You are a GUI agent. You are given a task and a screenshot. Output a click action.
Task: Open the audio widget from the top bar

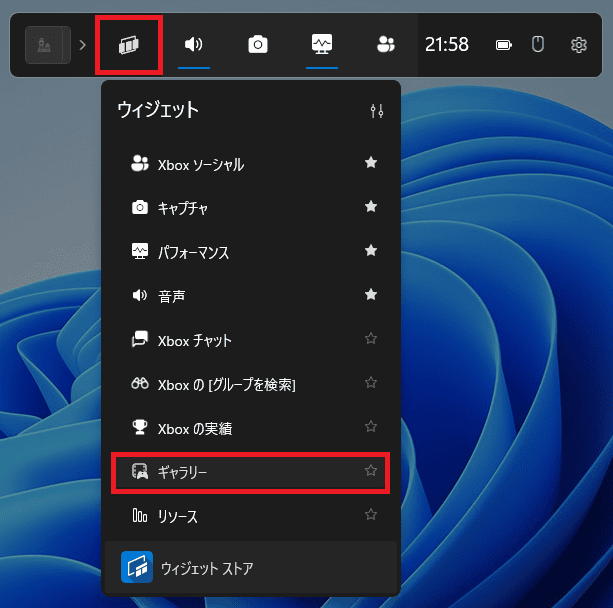point(194,44)
